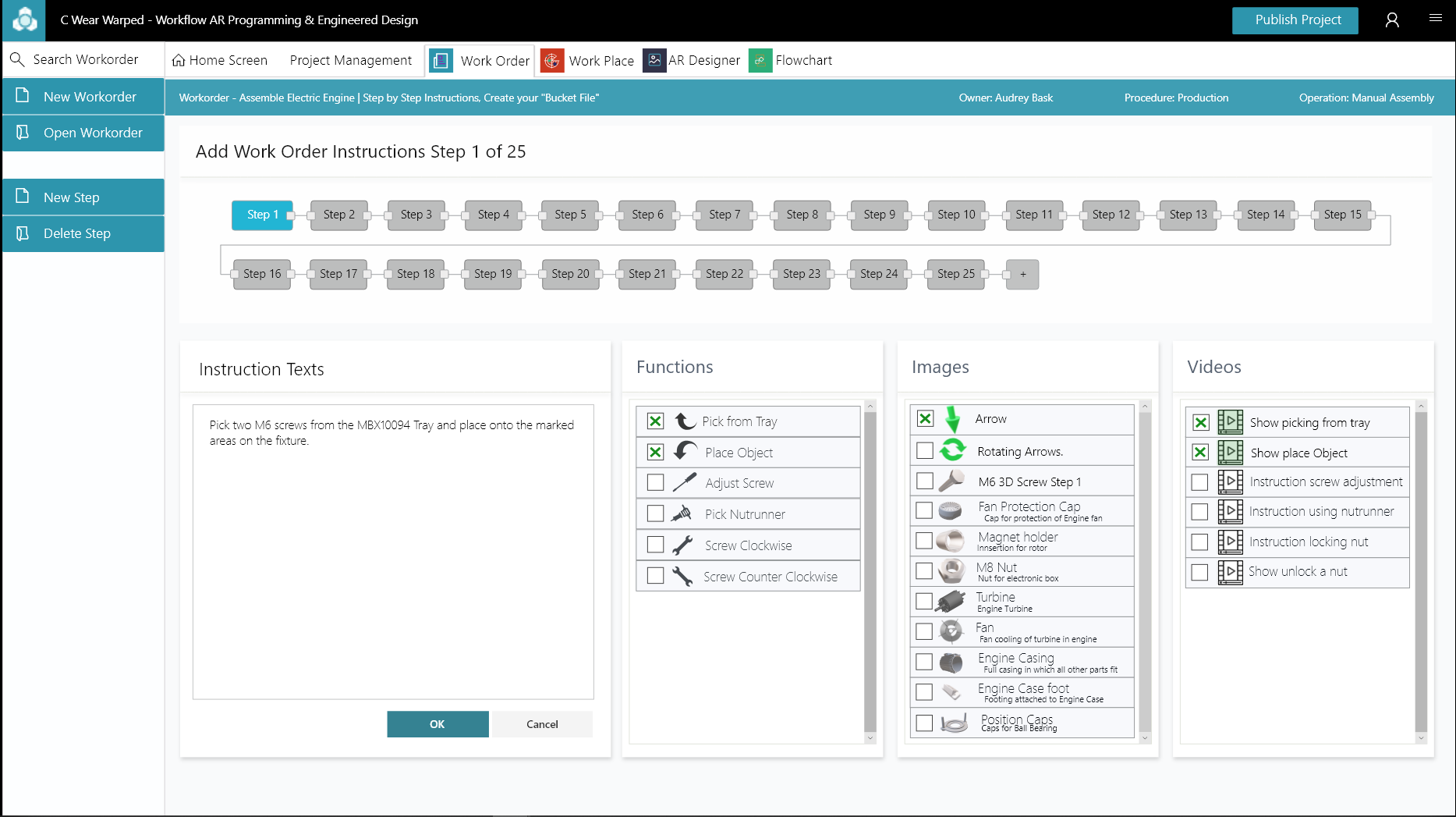
Task: Click the Screw Counter Clockwise wrench icon
Action: coord(682,577)
